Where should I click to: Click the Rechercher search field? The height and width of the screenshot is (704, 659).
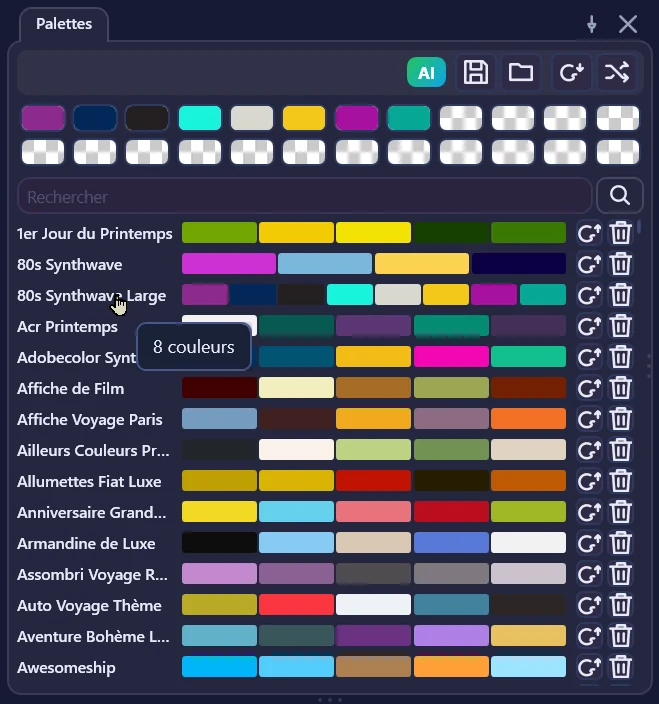click(305, 196)
